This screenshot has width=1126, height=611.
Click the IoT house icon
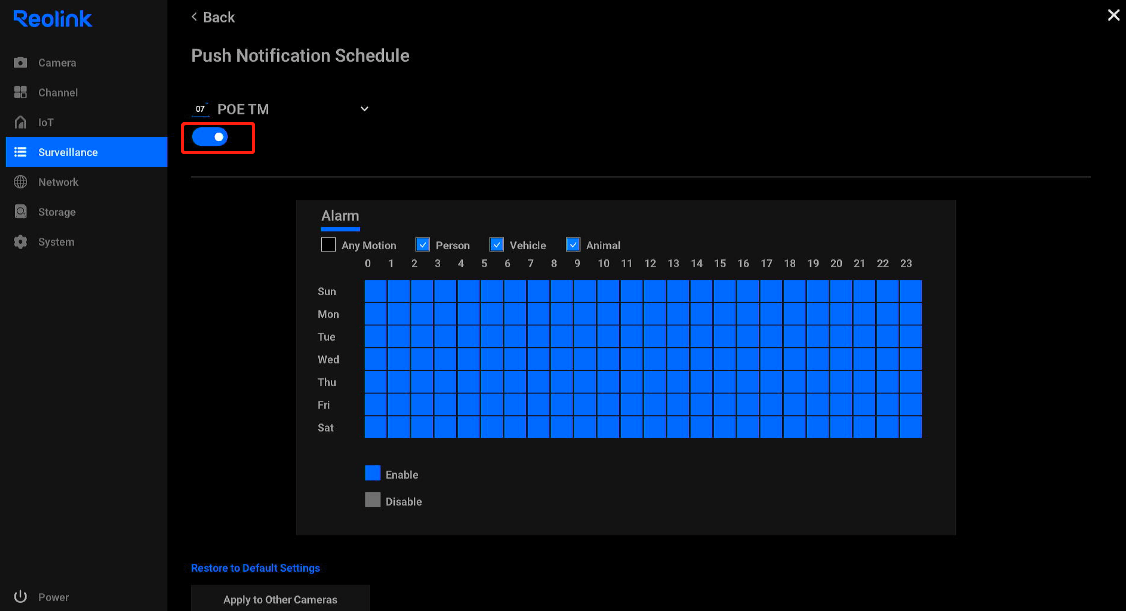(21, 122)
